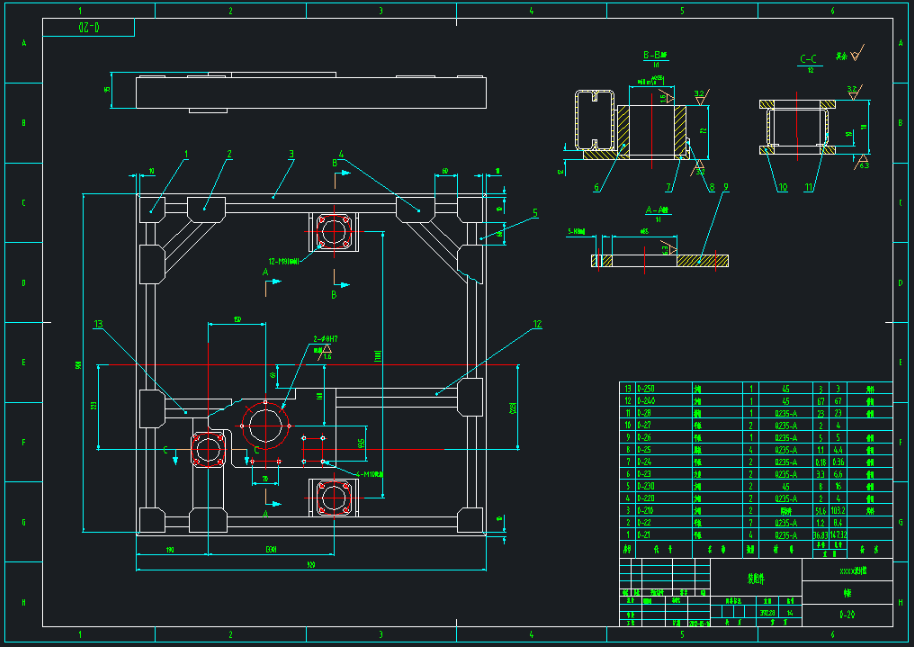The image size is (914, 647).
Task: Select the 36.83 unit weight cell
Action: [x=821, y=535]
